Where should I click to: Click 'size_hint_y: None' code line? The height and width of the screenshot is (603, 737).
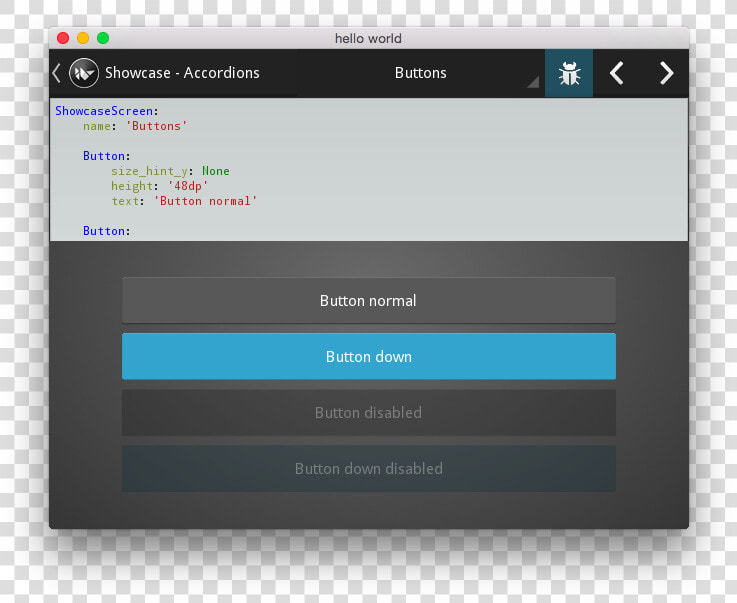point(170,171)
